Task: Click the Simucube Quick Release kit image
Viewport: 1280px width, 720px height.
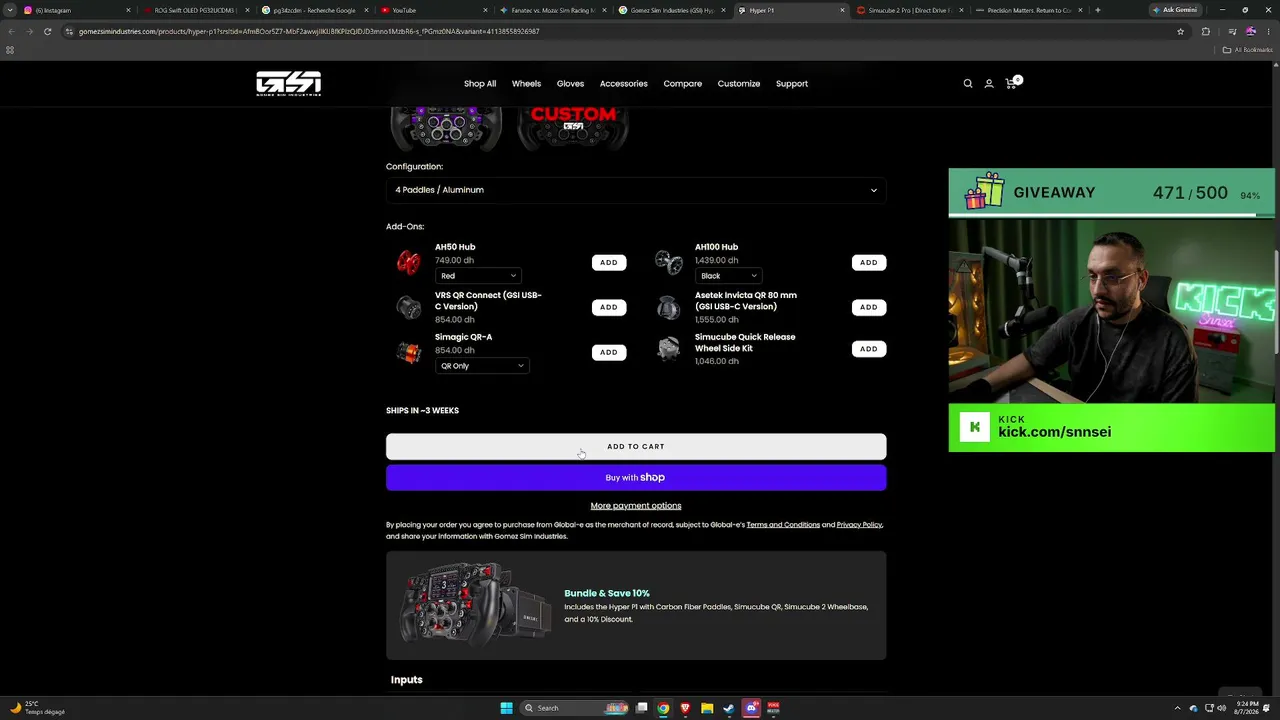Action: 668,348
